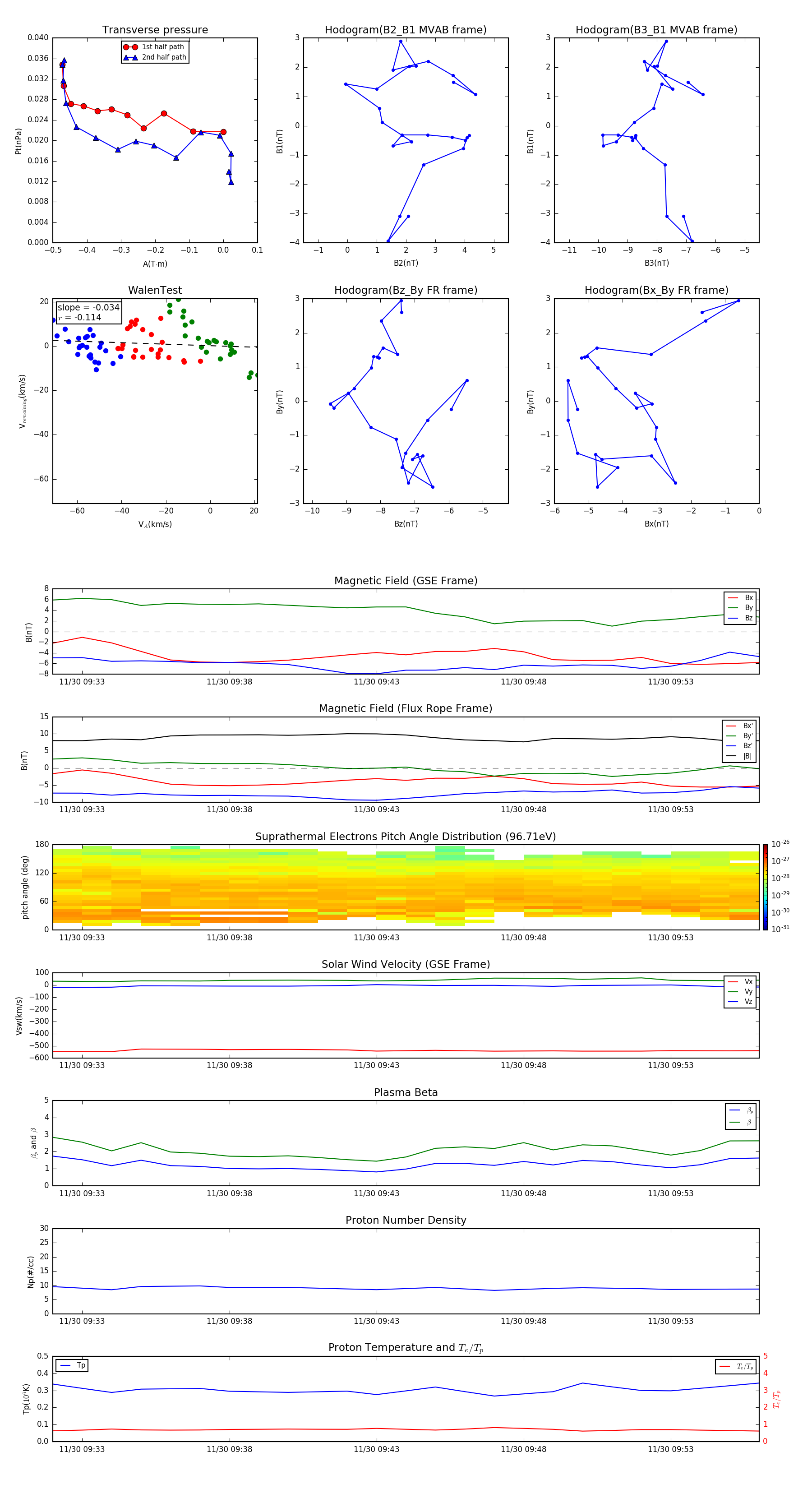This screenshot has width=812, height=1489.
Task: Click '11/30 09:53' tick under Proton Temperature panel
Action: coord(670,1449)
